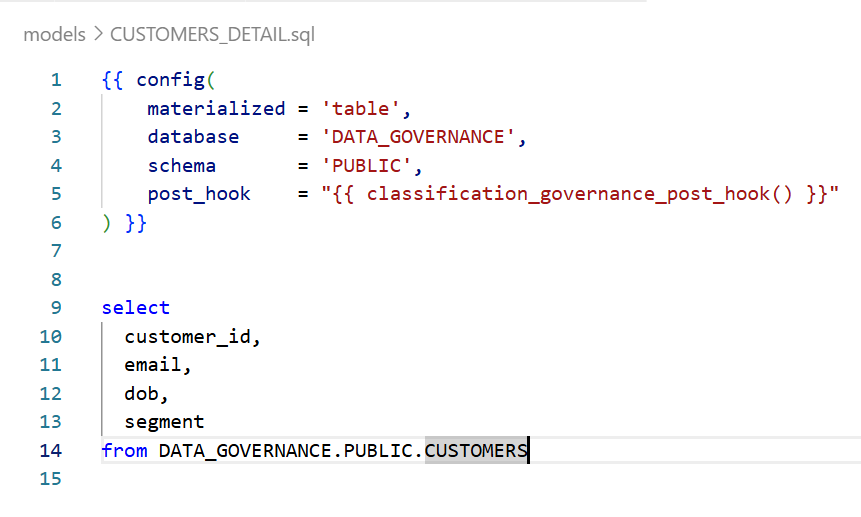Click the 'select' keyword on line 9

coord(136,308)
